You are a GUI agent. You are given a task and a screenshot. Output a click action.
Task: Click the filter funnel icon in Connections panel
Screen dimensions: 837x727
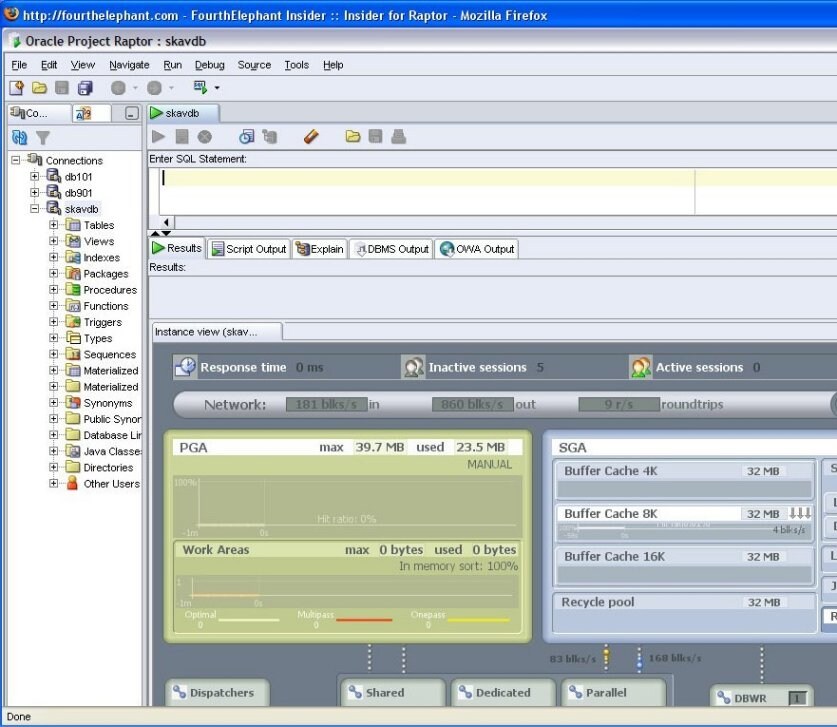coord(43,137)
